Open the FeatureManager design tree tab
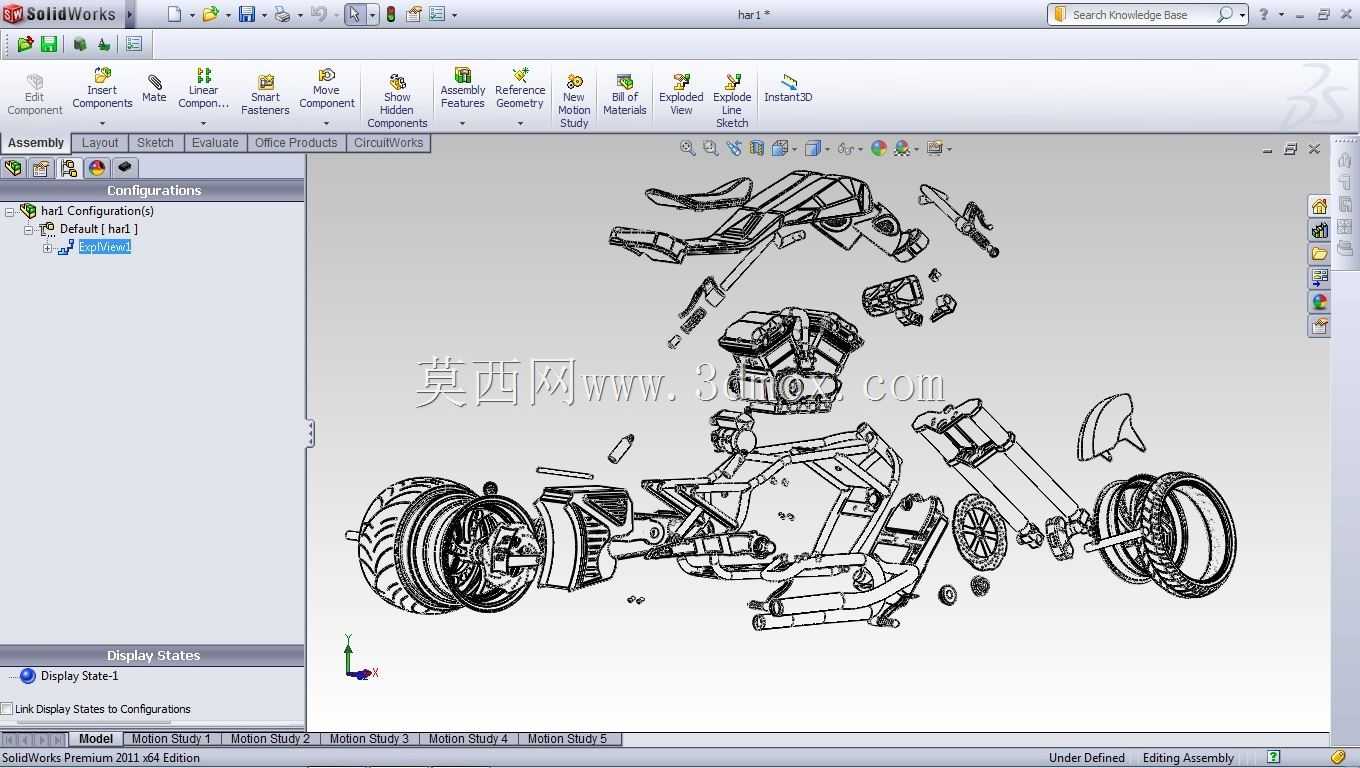This screenshot has width=1360, height=768. tap(13, 168)
